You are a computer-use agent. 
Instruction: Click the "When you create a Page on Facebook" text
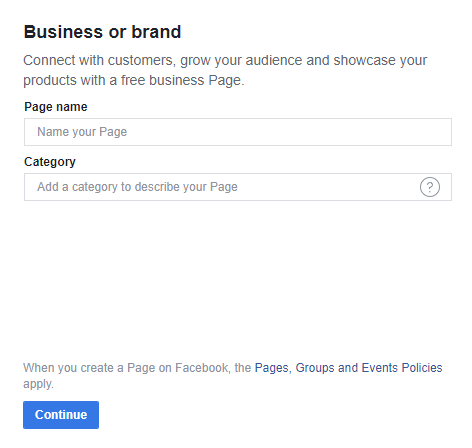click(x=126, y=368)
